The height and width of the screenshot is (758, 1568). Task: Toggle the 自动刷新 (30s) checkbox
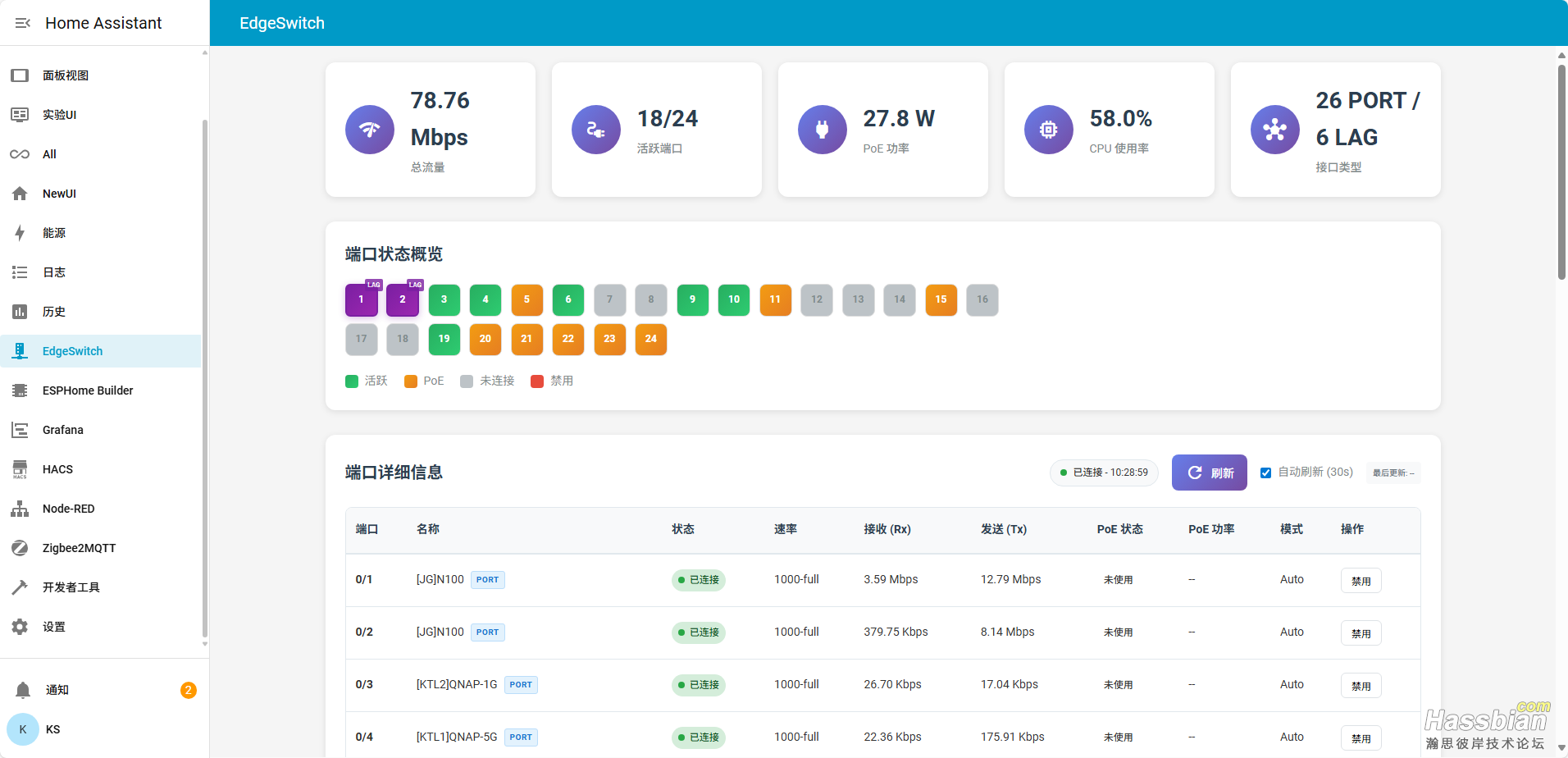(x=1265, y=473)
